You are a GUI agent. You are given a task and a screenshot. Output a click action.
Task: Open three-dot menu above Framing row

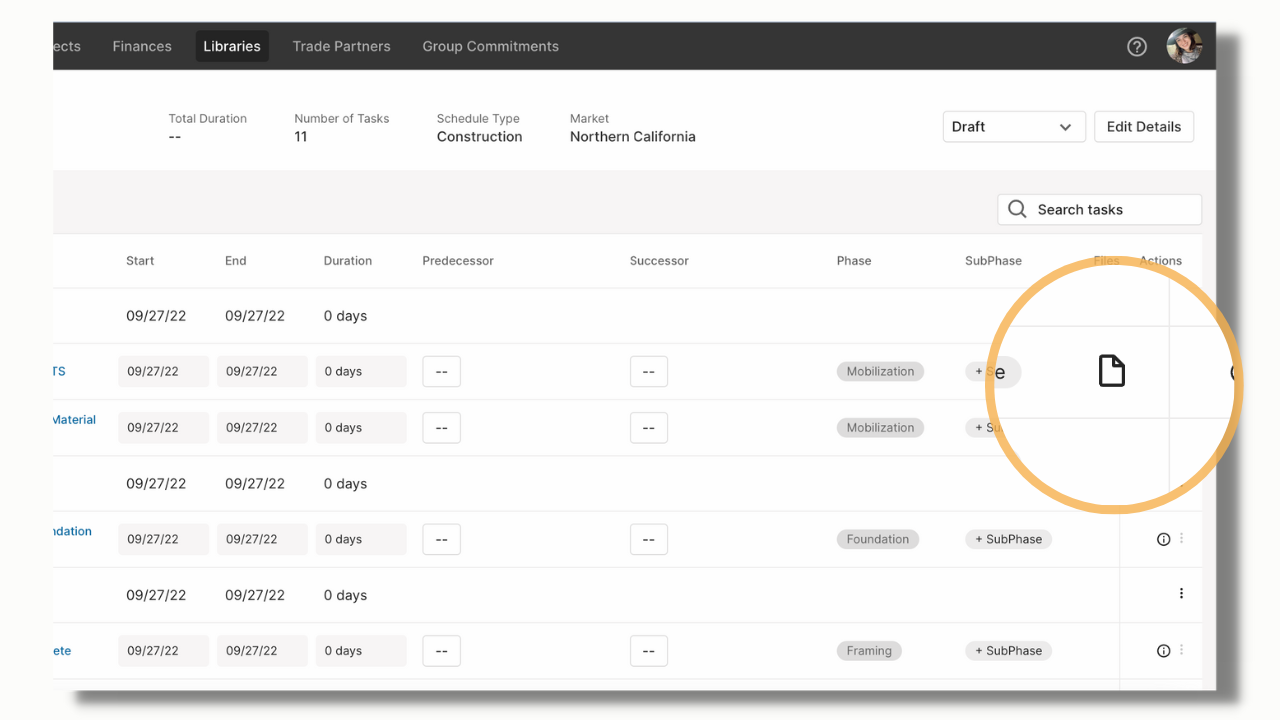click(x=1181, y=594)
